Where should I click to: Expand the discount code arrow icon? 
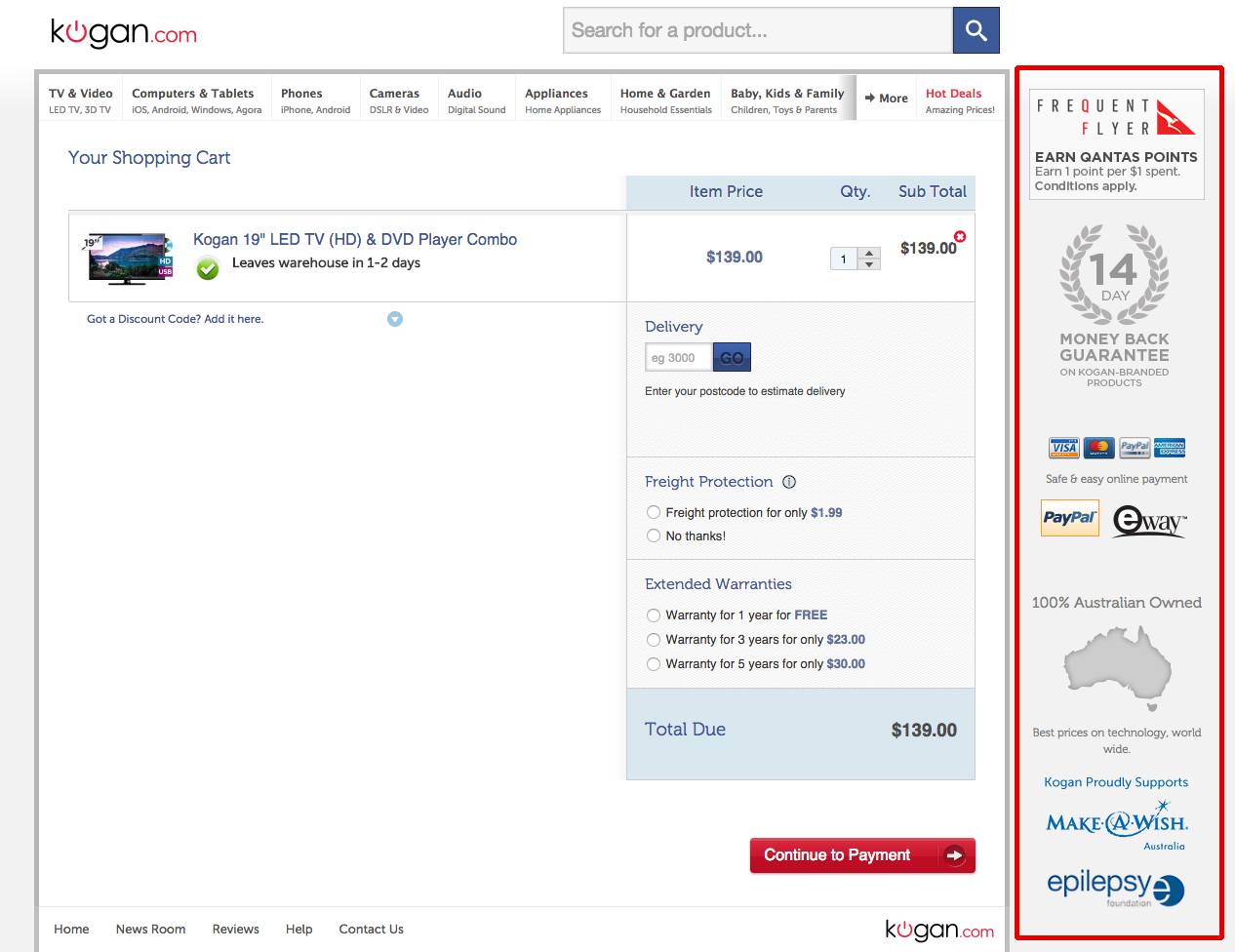(x=395, y=319)
